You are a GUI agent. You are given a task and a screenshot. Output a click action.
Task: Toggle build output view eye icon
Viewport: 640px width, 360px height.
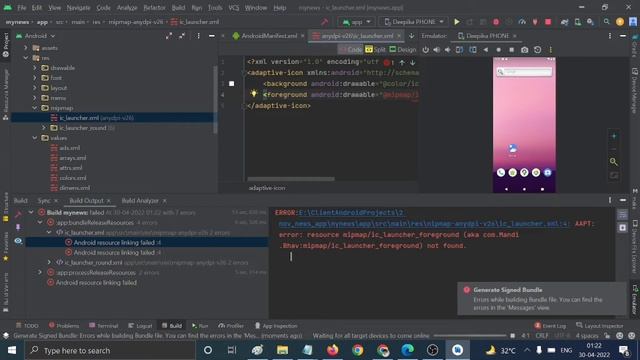(x=18, y=241)
